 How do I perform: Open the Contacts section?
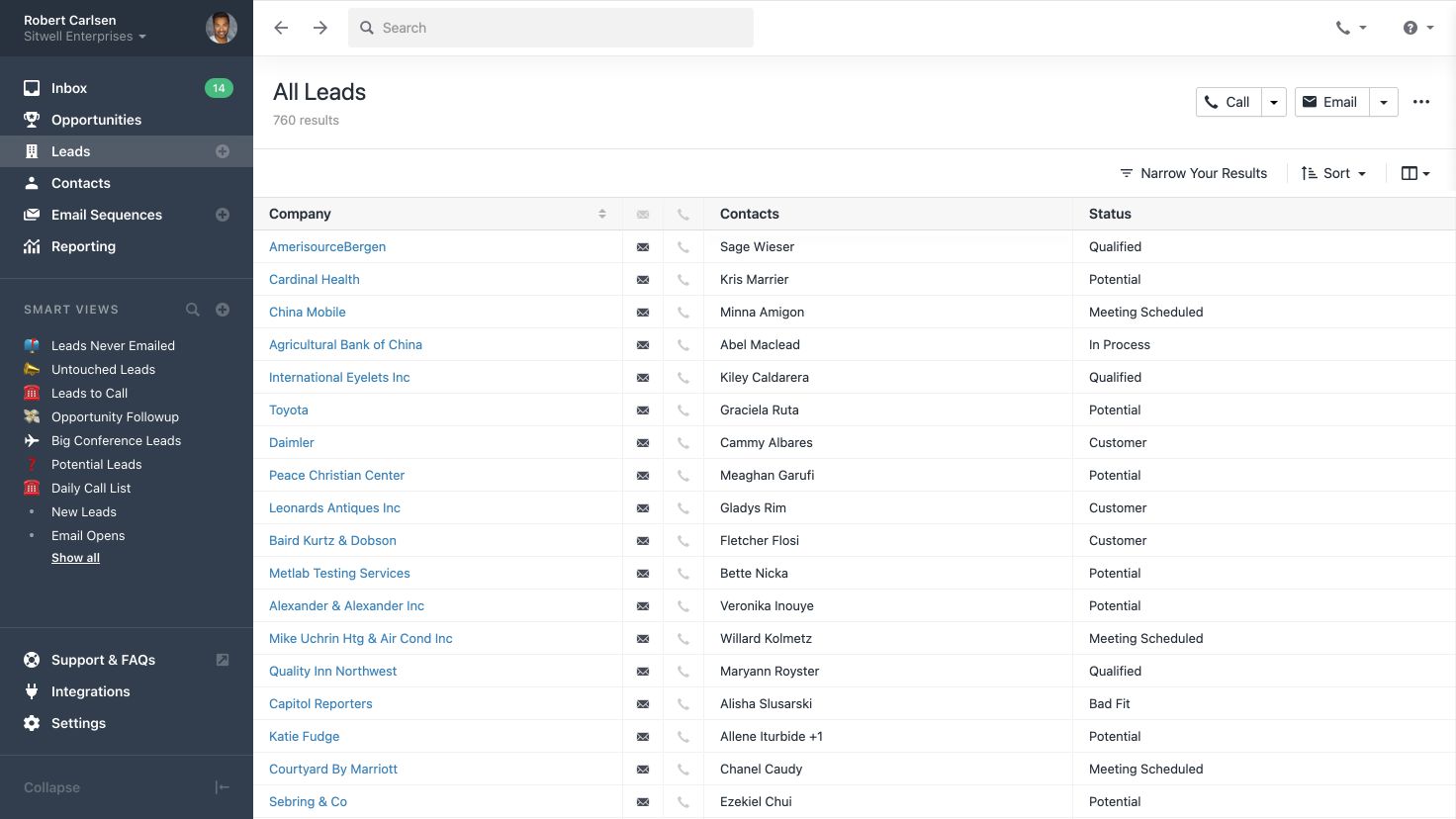pyautogui.click(x=80, y=183)
